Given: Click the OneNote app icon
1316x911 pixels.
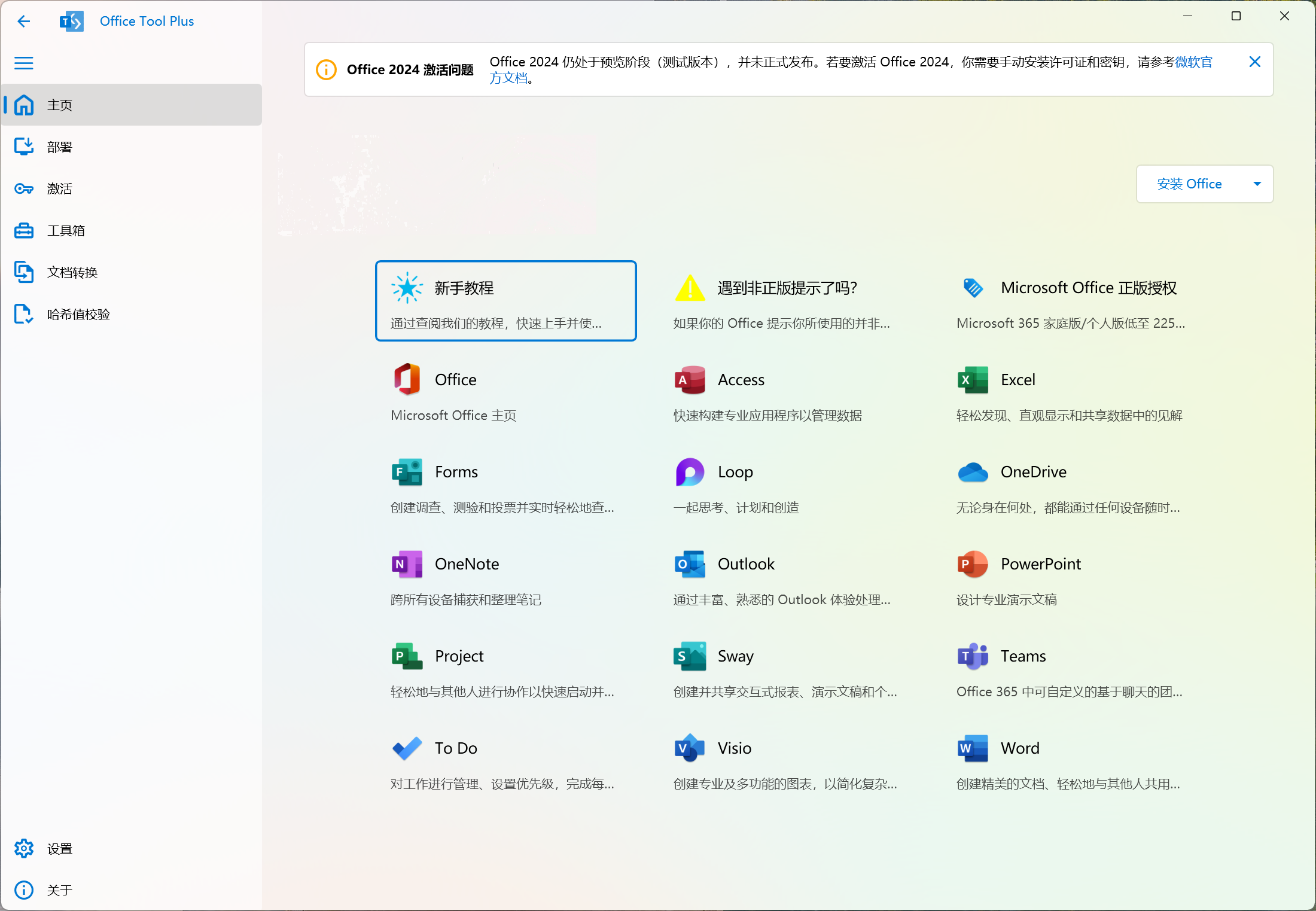Looking at the screenshot, I should pos(407,563).
